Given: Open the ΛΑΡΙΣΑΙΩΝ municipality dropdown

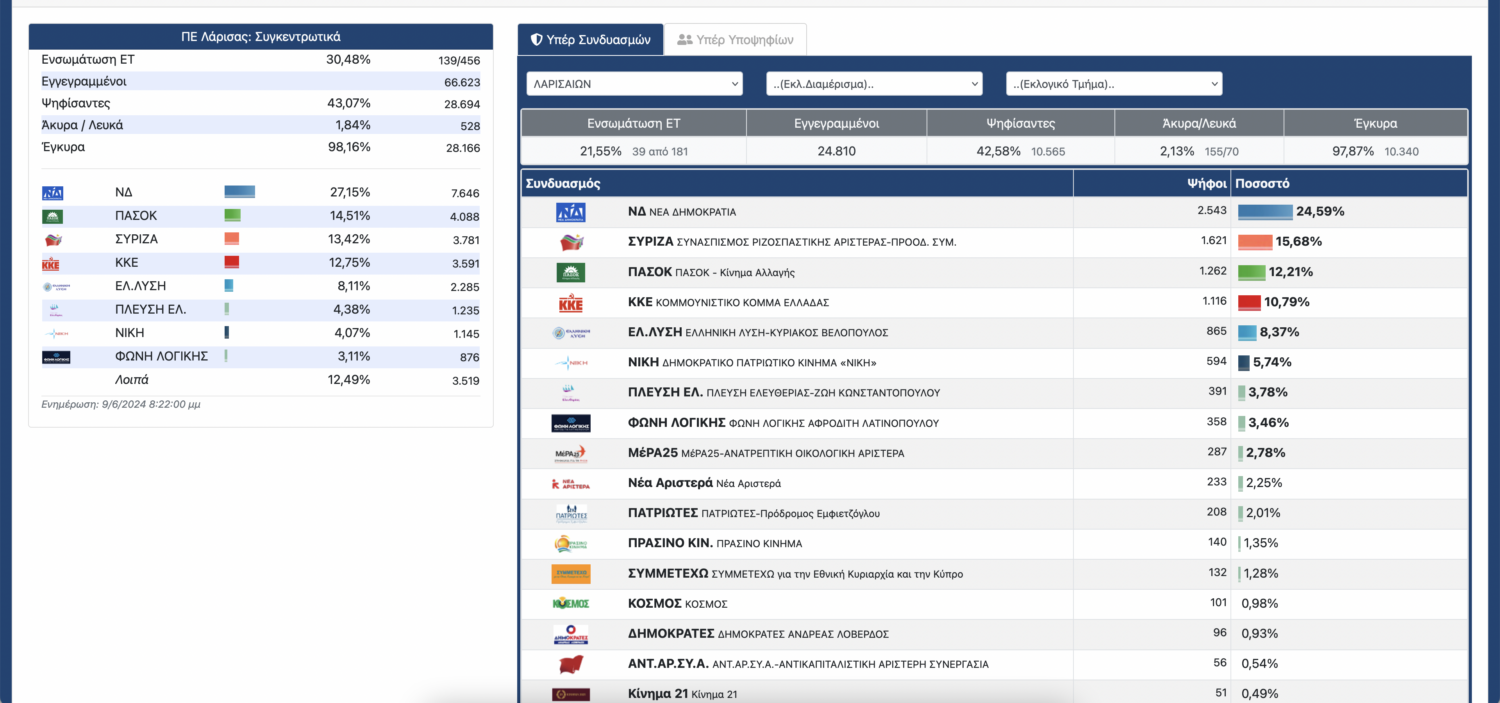Looking at the screenshot, I should click(634, 84).
